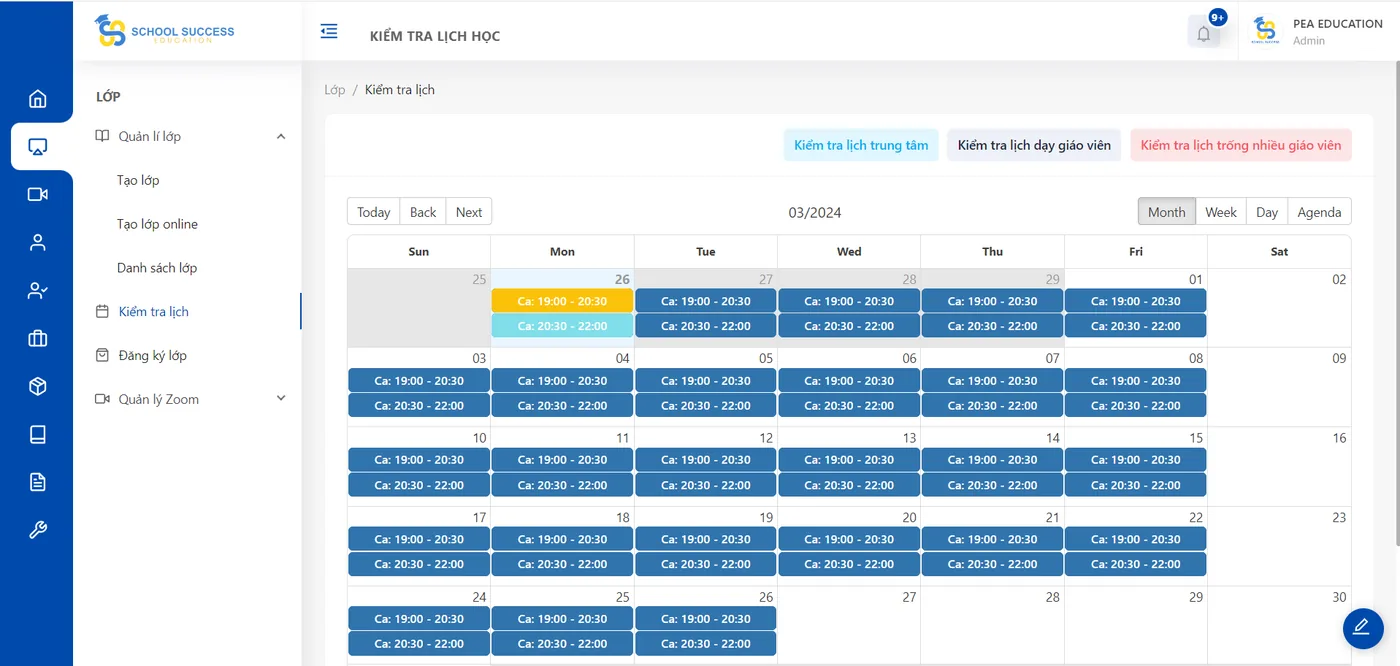Screen dimensions: 1400x666
Task: Advance the calendar with Next
Action: 469,212
